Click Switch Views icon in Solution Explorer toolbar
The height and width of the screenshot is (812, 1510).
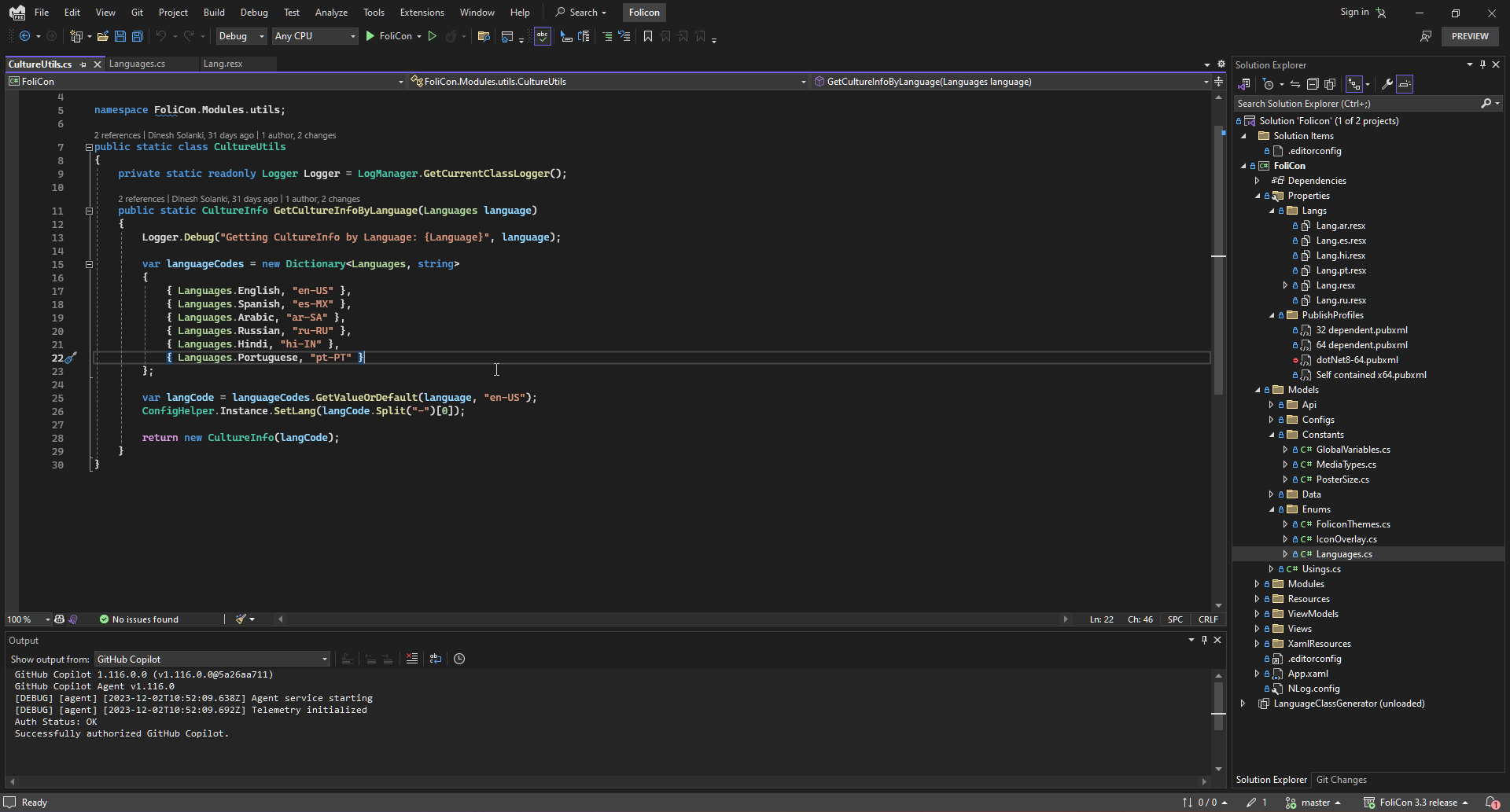[1244, 84]
